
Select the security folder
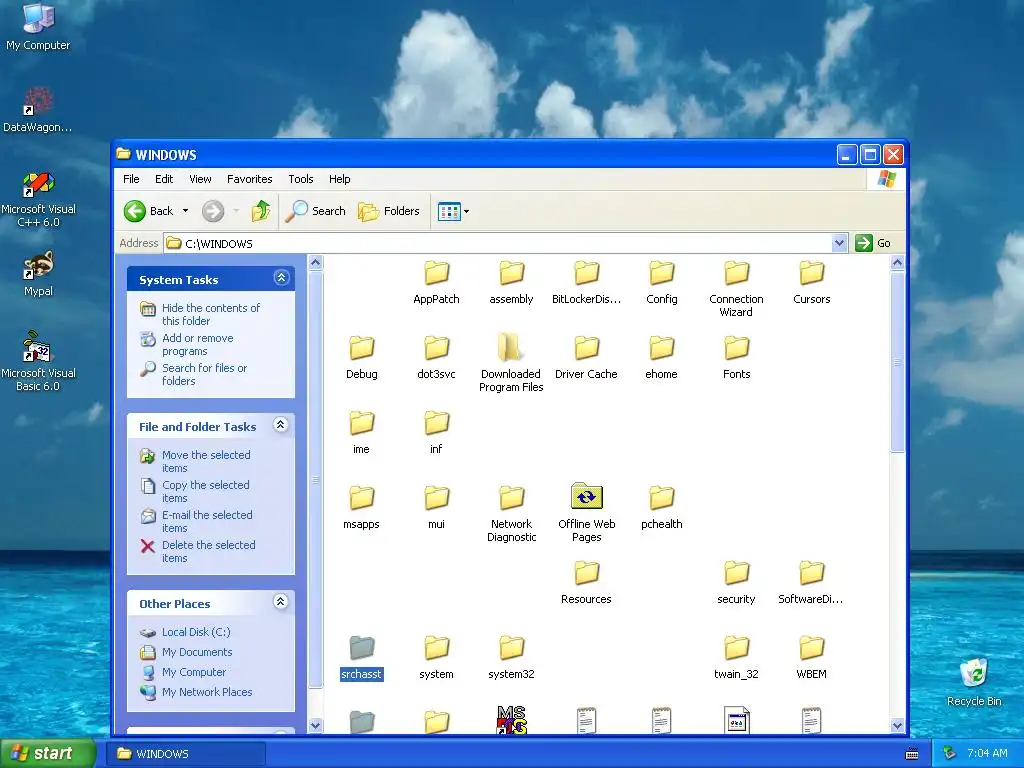click(737, 583)
